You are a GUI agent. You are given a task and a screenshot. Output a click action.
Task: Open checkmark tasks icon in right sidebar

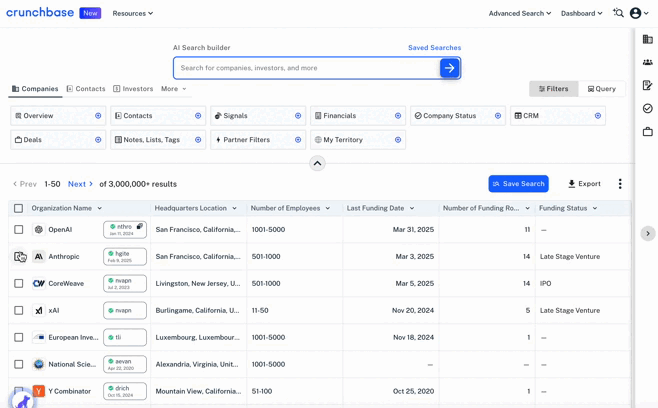(x=648, y=108)
